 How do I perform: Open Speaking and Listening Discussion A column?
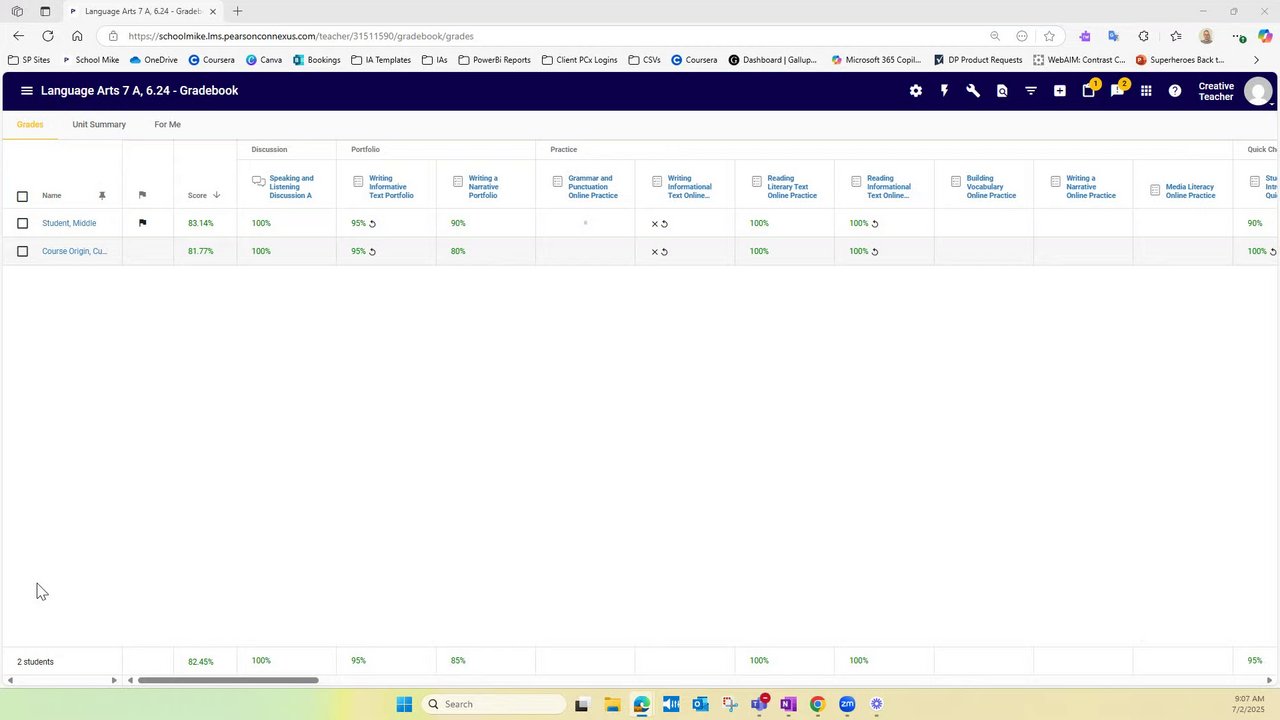291,187
